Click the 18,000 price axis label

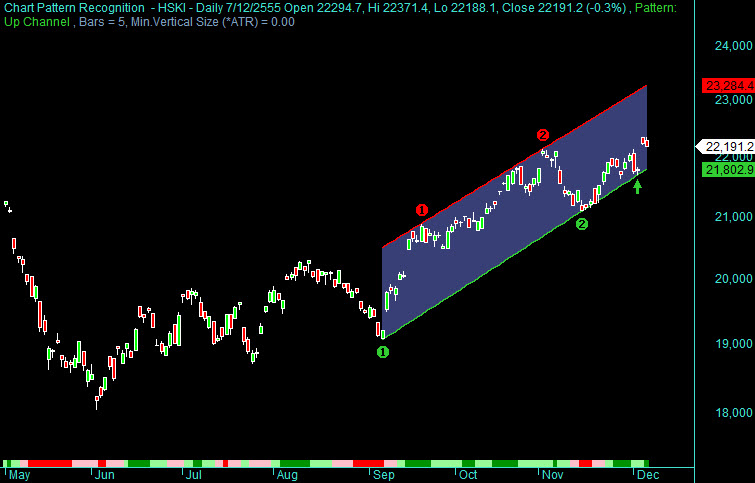pos(733,413)
